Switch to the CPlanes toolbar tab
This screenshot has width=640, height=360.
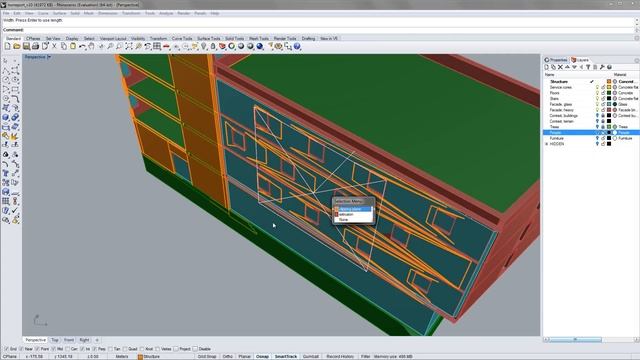[x=33, y=38]
